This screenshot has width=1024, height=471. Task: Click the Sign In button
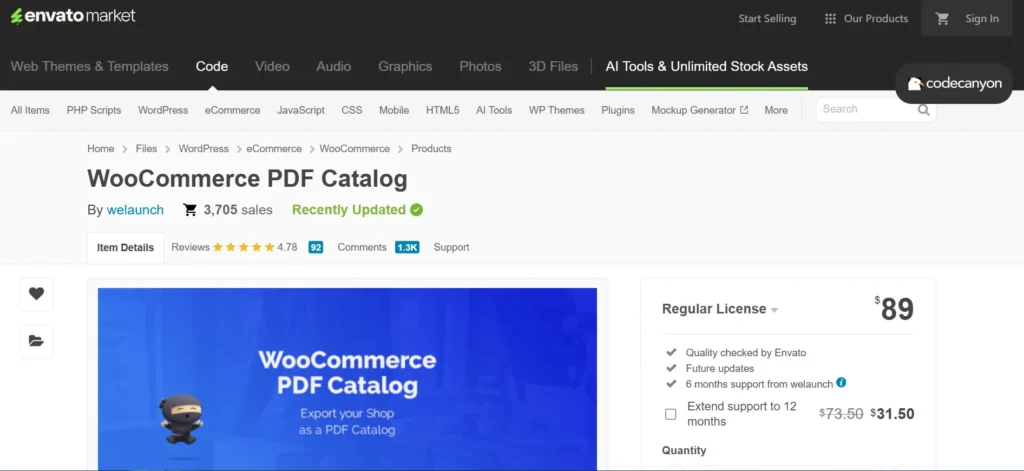point(982,19)
